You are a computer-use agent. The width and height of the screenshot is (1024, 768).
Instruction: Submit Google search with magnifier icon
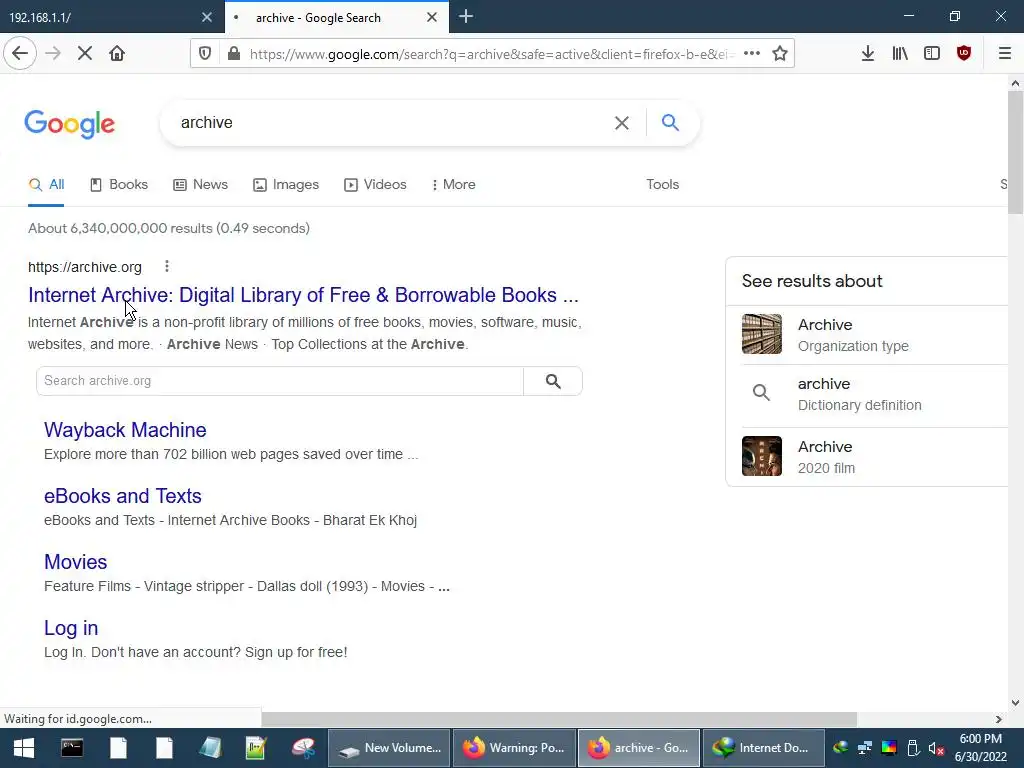pos(670,122)
